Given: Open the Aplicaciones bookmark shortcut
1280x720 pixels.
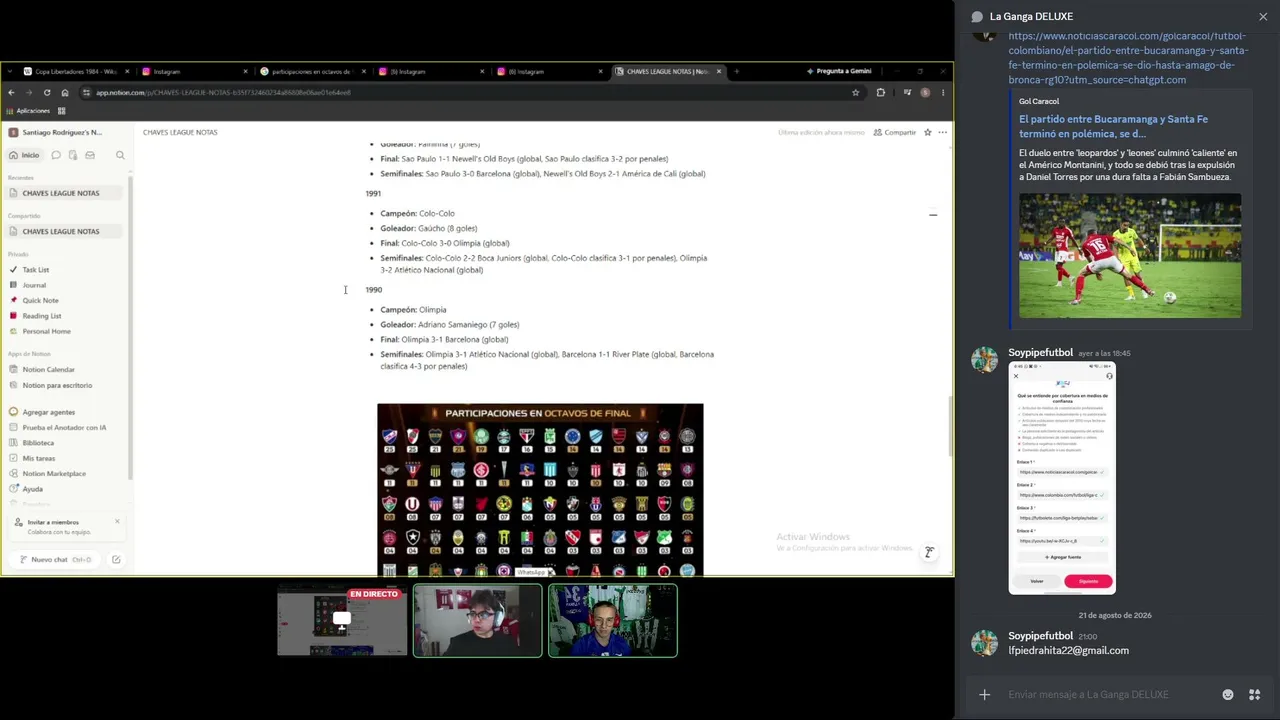Looking at the screenshot, I should click(27, 111).
